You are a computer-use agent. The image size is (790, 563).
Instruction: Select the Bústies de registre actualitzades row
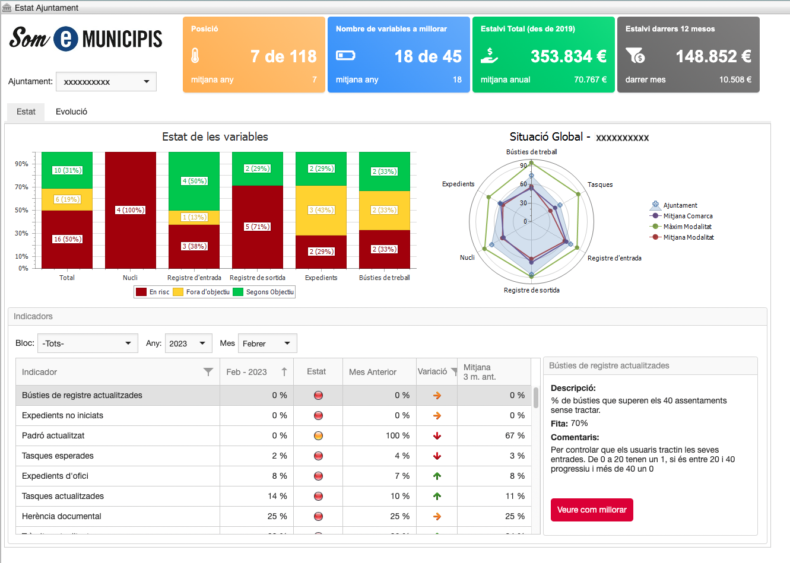[274, 396]
